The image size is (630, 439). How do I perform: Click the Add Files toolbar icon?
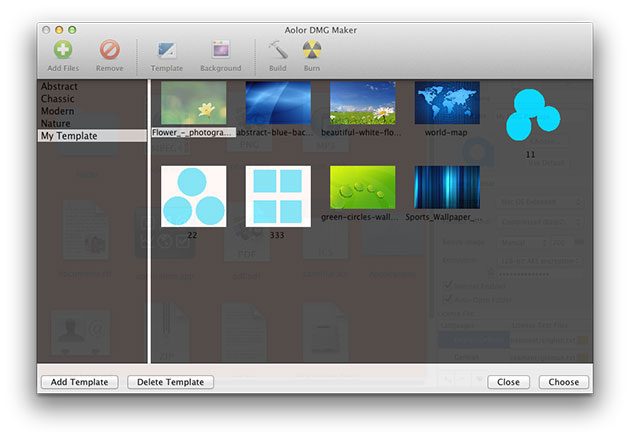point(63,50)
